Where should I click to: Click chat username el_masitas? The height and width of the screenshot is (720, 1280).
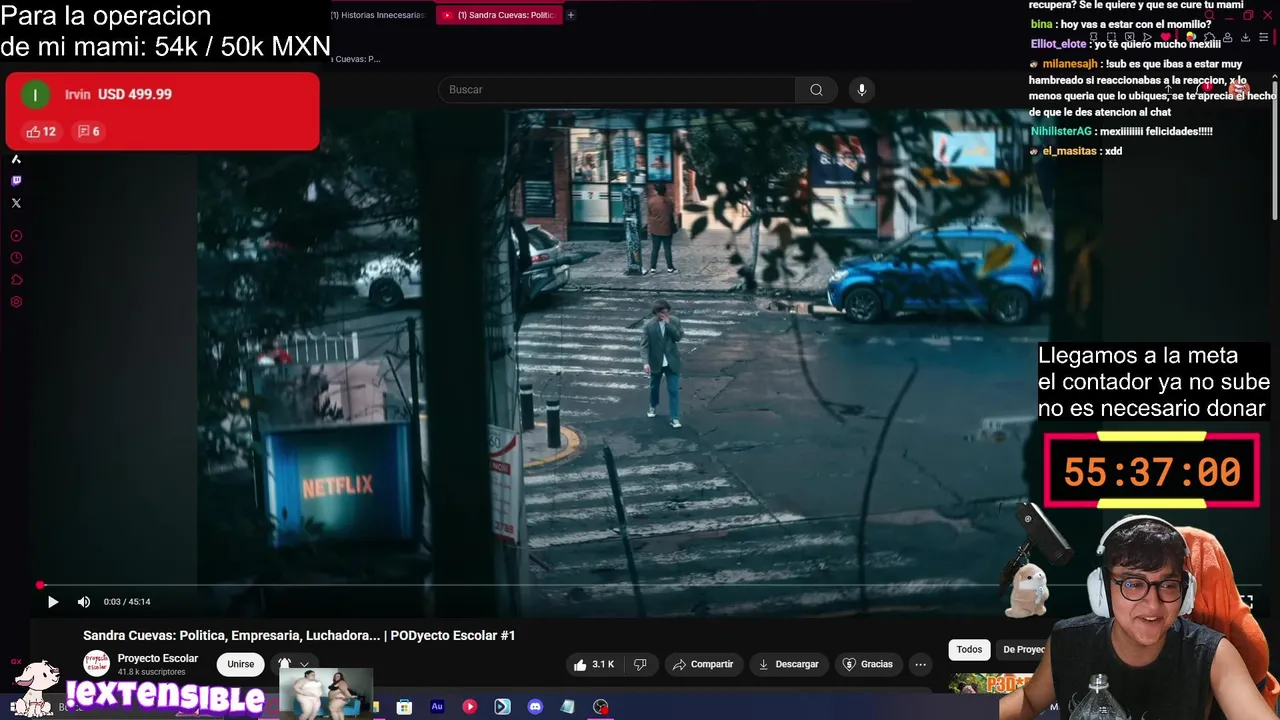click(x=1069, y=151)
